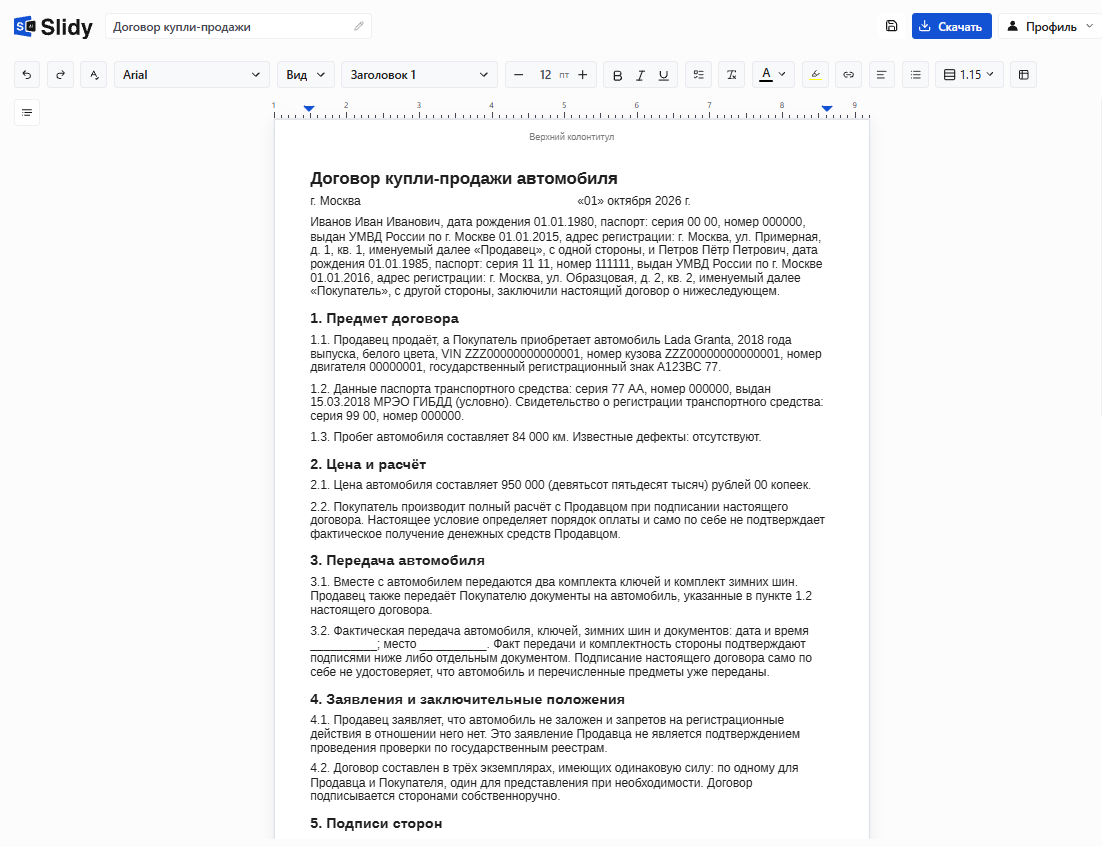This screenshot has height=847, width=1102.
Task: Open the Arial font dropdown
Action: pyautogui.click(x=191, y=75)
